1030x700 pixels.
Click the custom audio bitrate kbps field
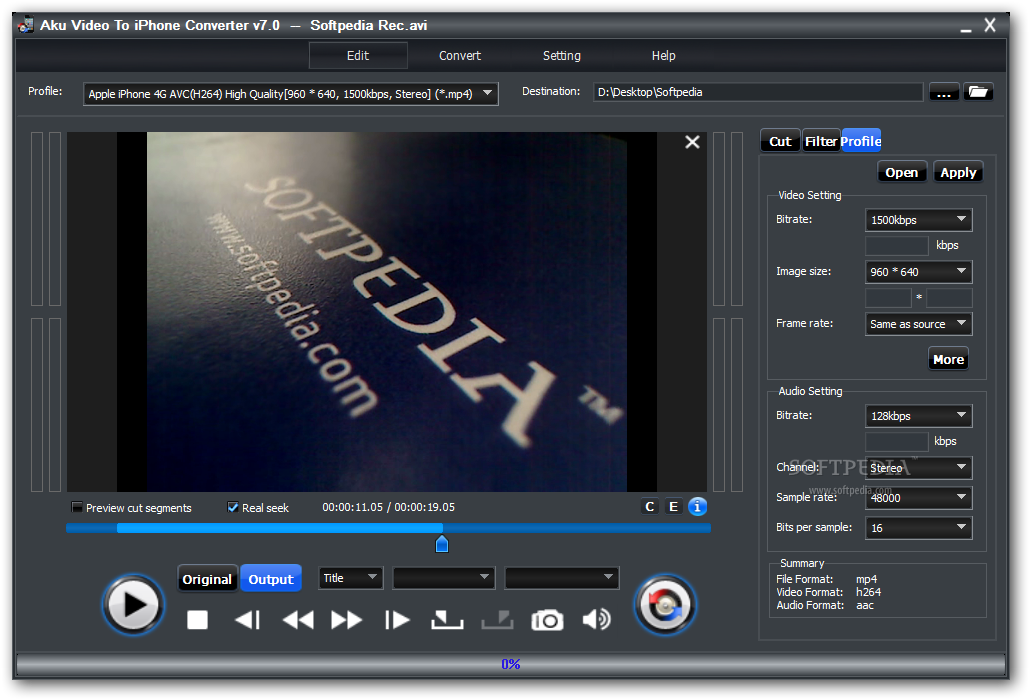(x=897, y=441)
